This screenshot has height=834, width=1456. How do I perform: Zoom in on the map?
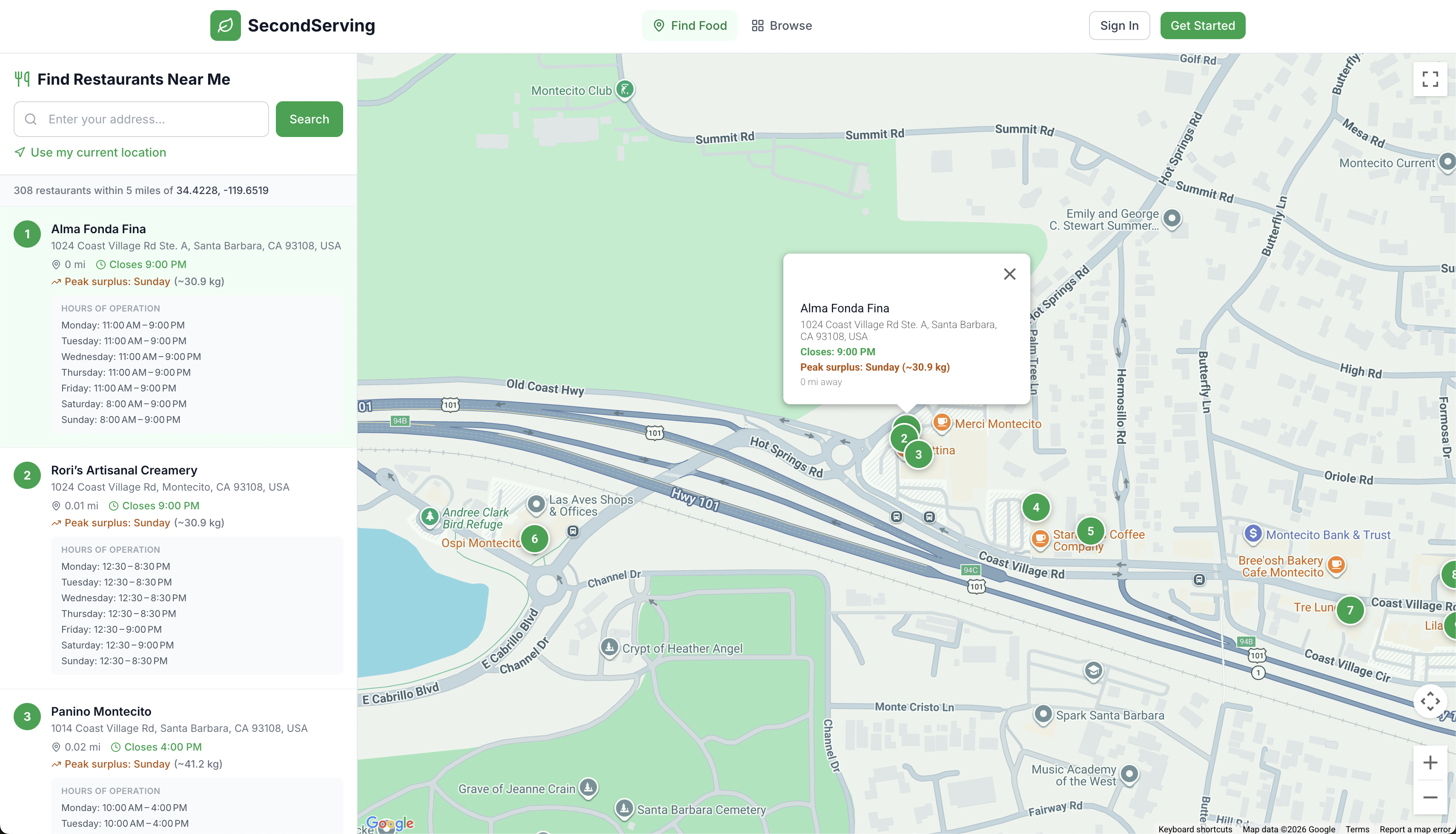1430,763
